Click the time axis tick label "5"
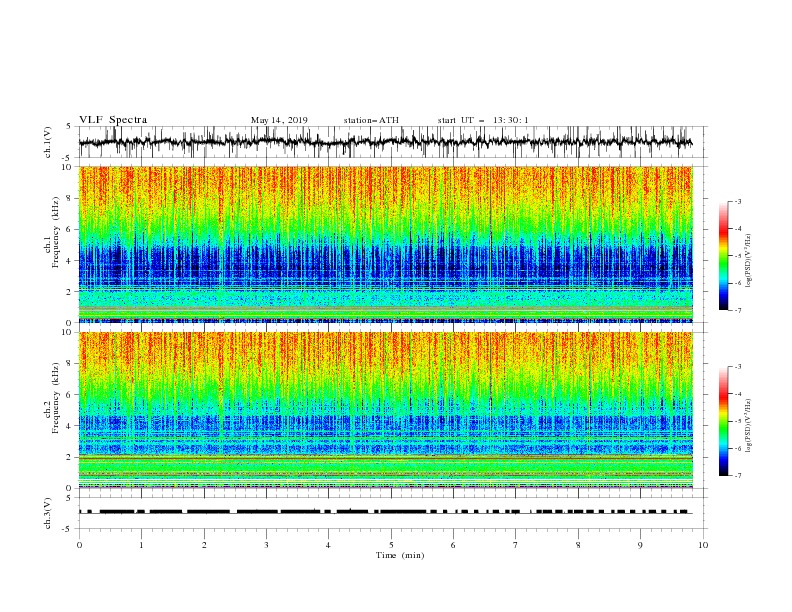Screen dimensions: 792x612 391,545
